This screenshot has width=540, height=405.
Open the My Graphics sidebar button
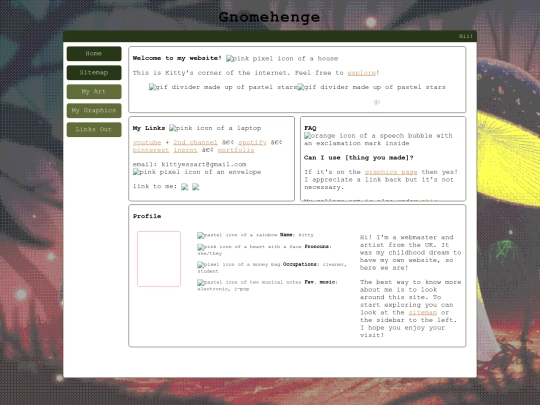point(94,111)
